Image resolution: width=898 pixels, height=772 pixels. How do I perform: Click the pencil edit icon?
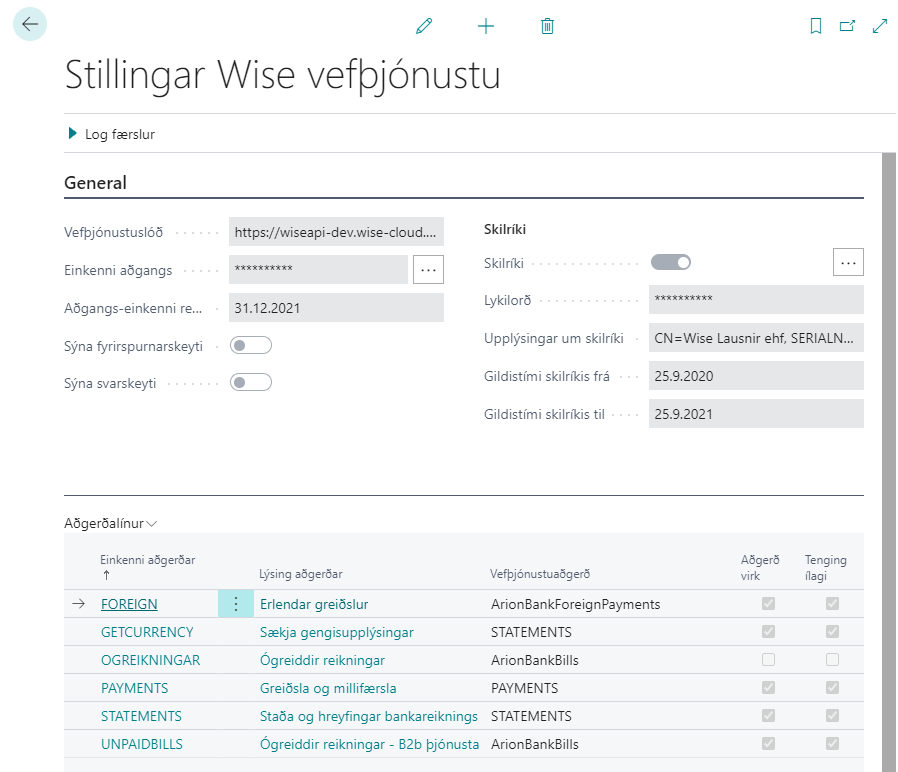(424, 26)
